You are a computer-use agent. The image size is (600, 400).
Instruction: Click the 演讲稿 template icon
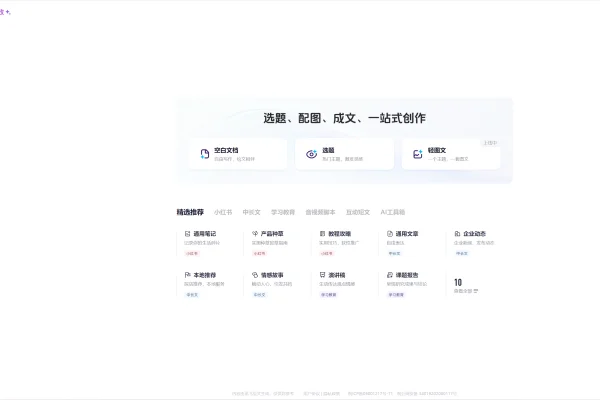coord(322,275)
